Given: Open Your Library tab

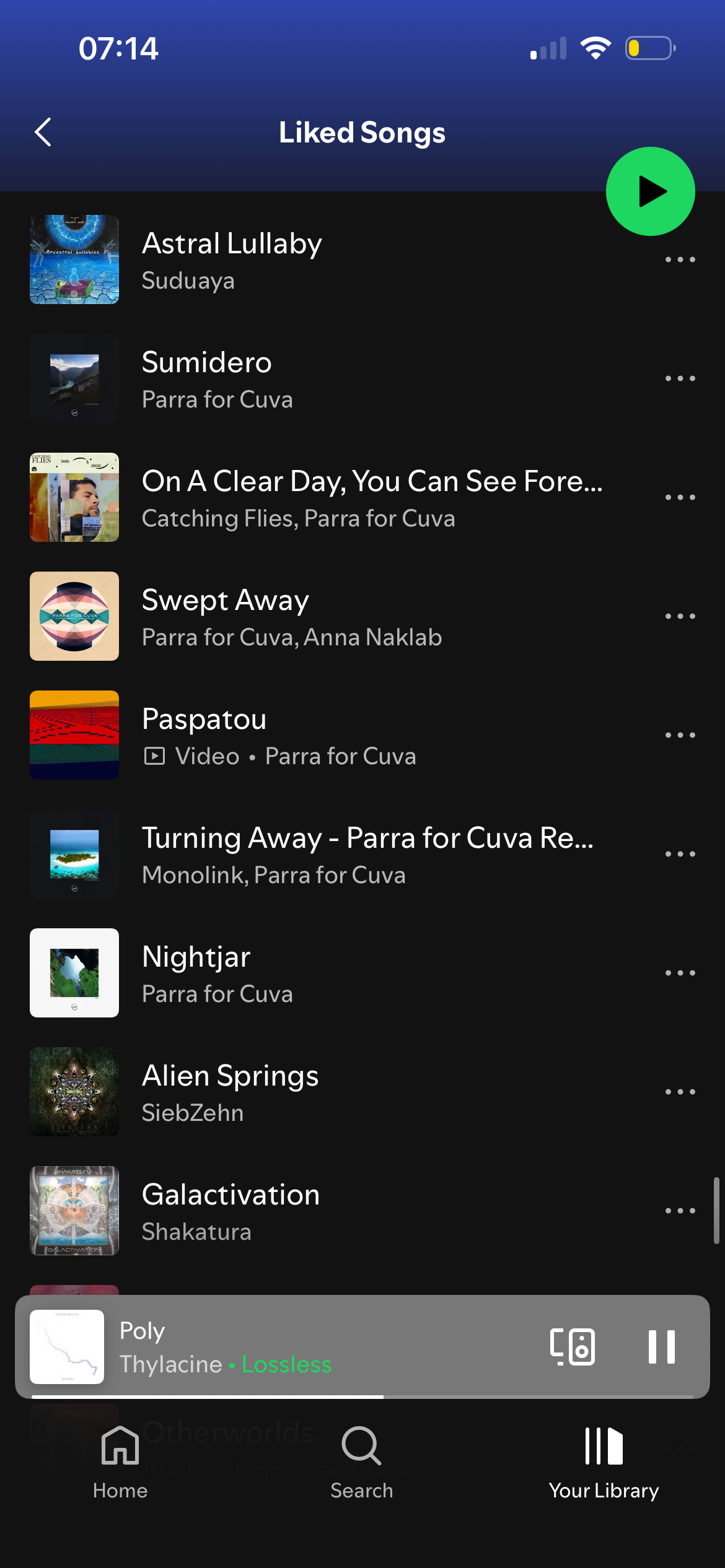Looking at the screenshot, I should point(604,1463).
